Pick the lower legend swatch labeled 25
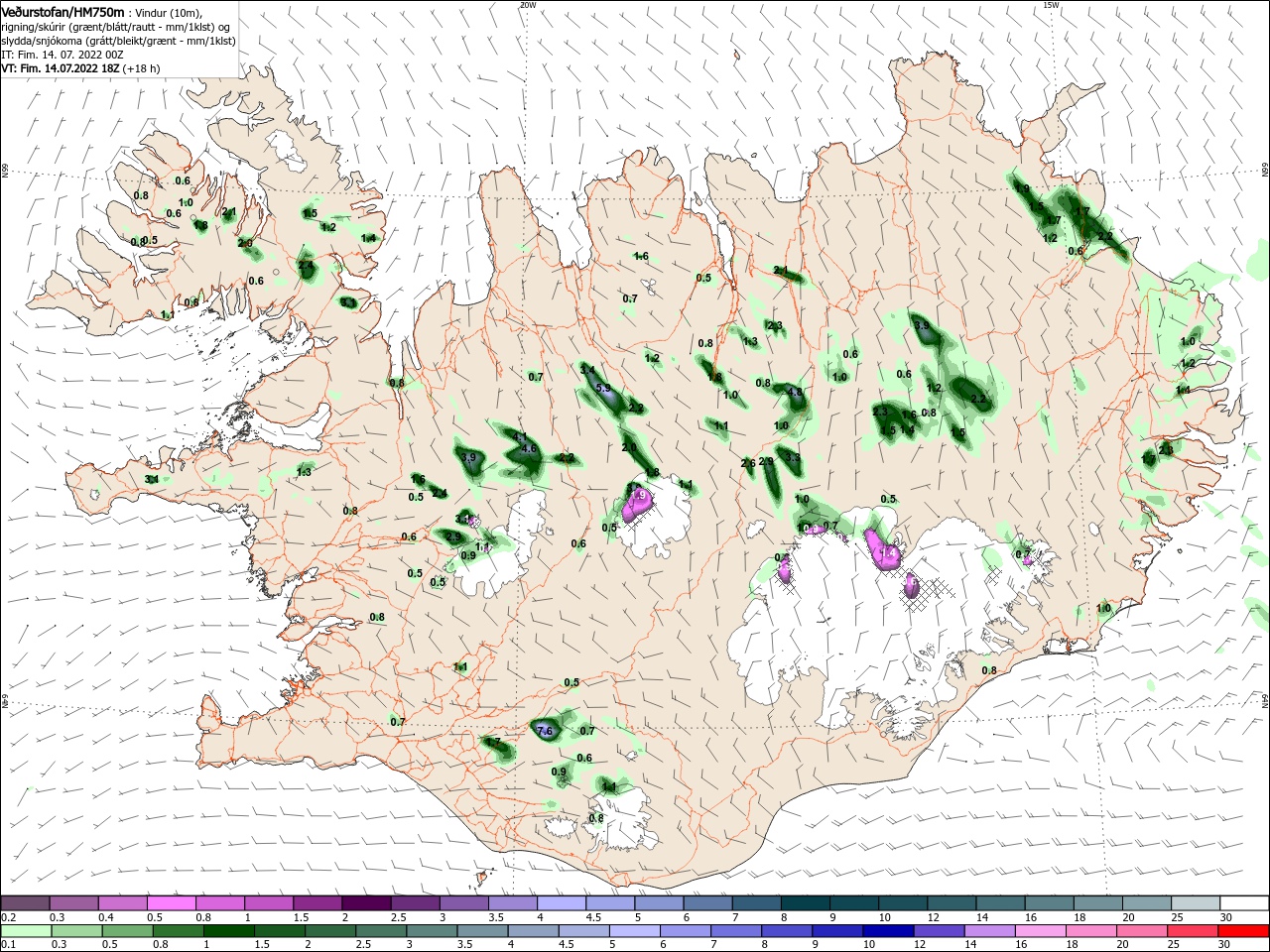Viewport: 1270px width, 952px height. [x=1192, y=931]
